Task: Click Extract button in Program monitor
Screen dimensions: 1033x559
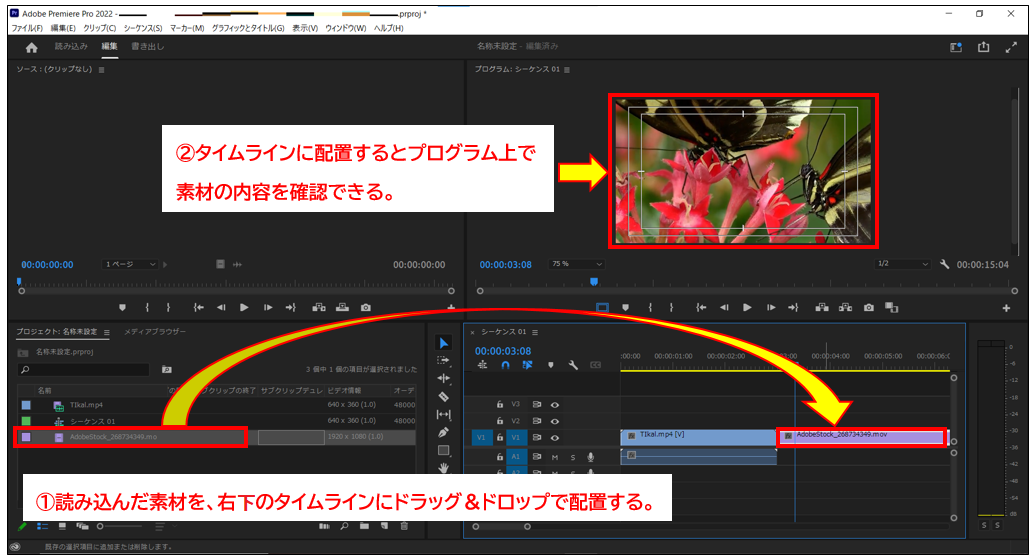Action: pyautogui.click(x=845, y=307)
